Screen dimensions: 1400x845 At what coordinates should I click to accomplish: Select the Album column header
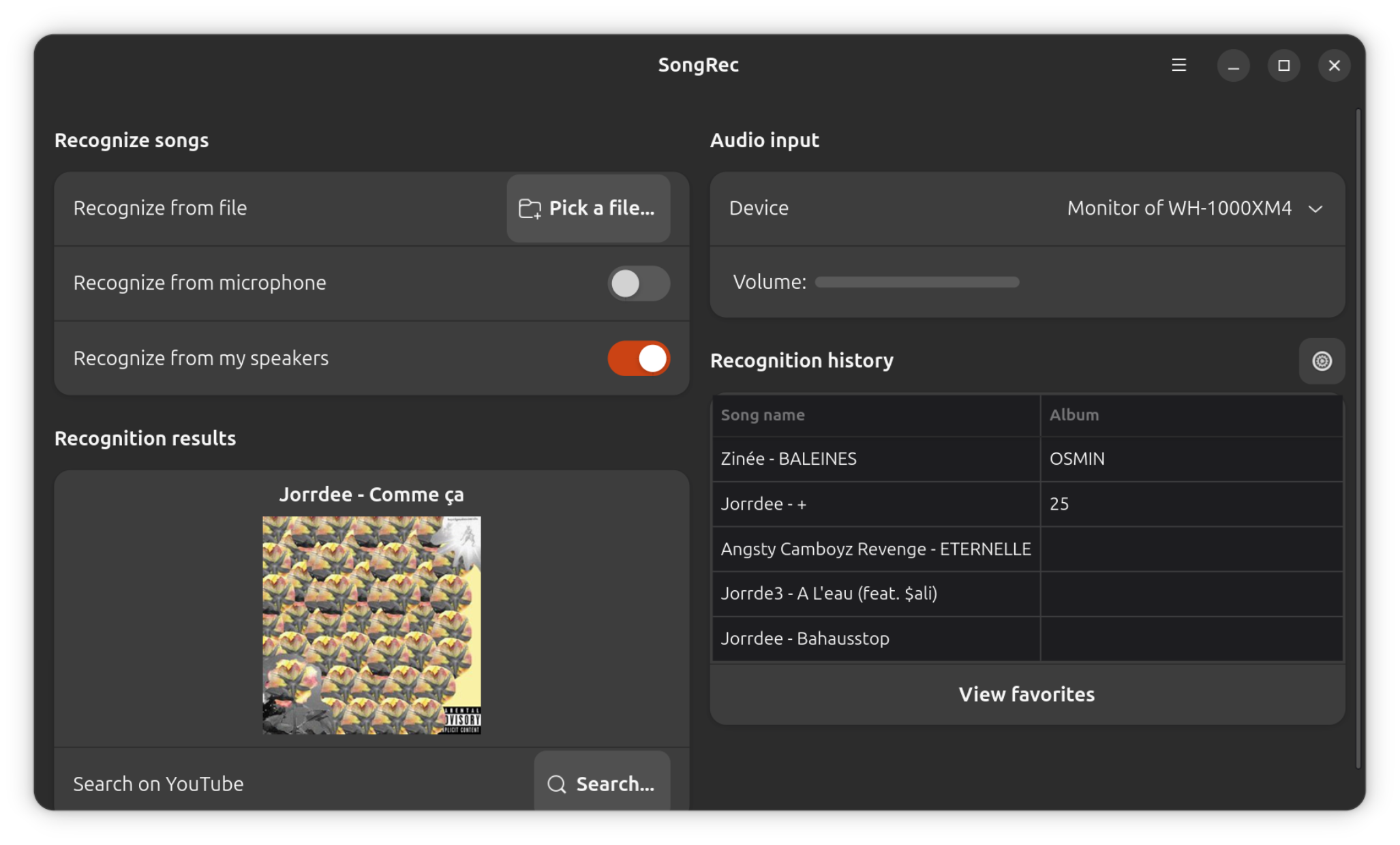point(1074,415)
